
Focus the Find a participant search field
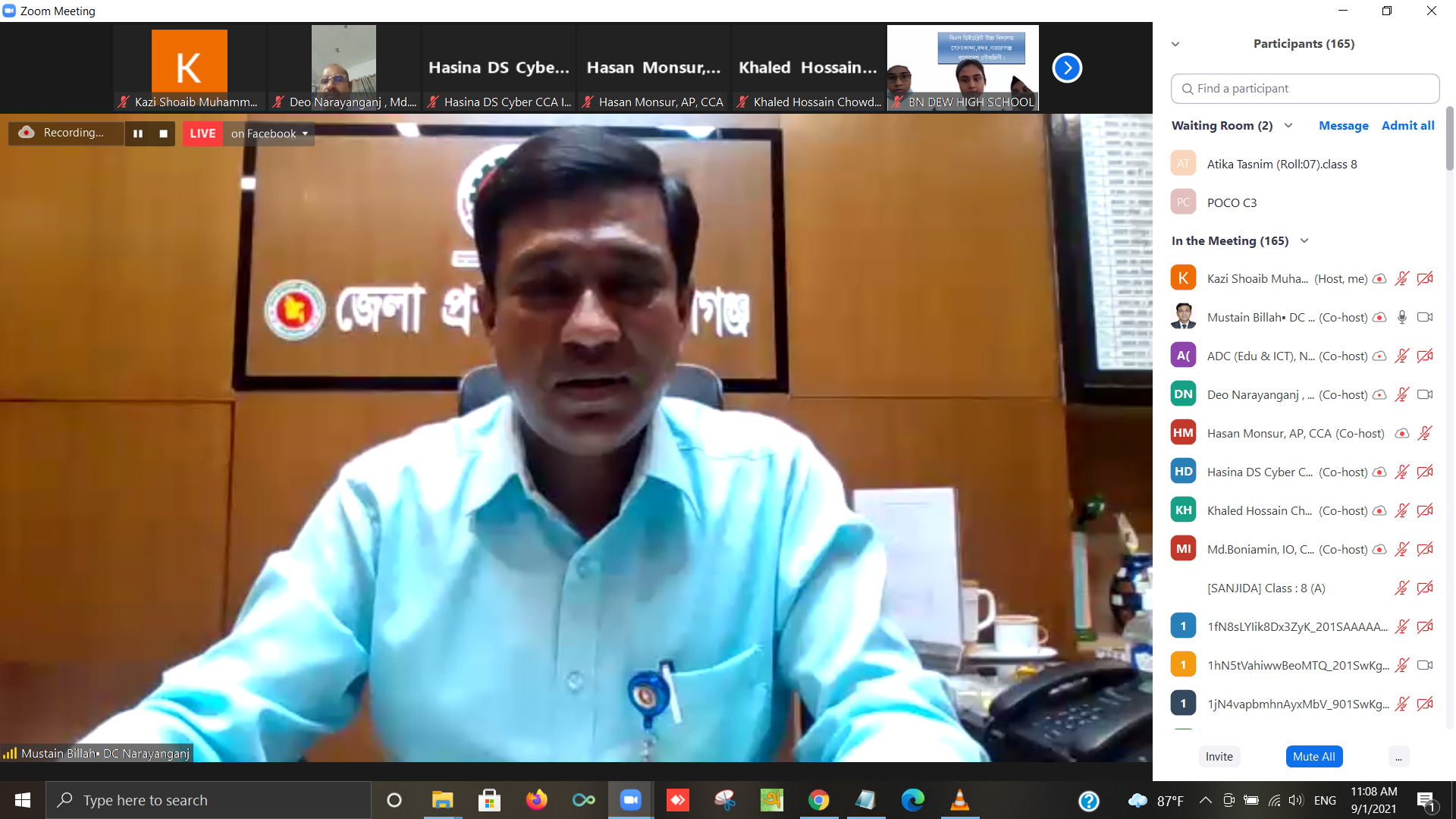(1305, 89)
